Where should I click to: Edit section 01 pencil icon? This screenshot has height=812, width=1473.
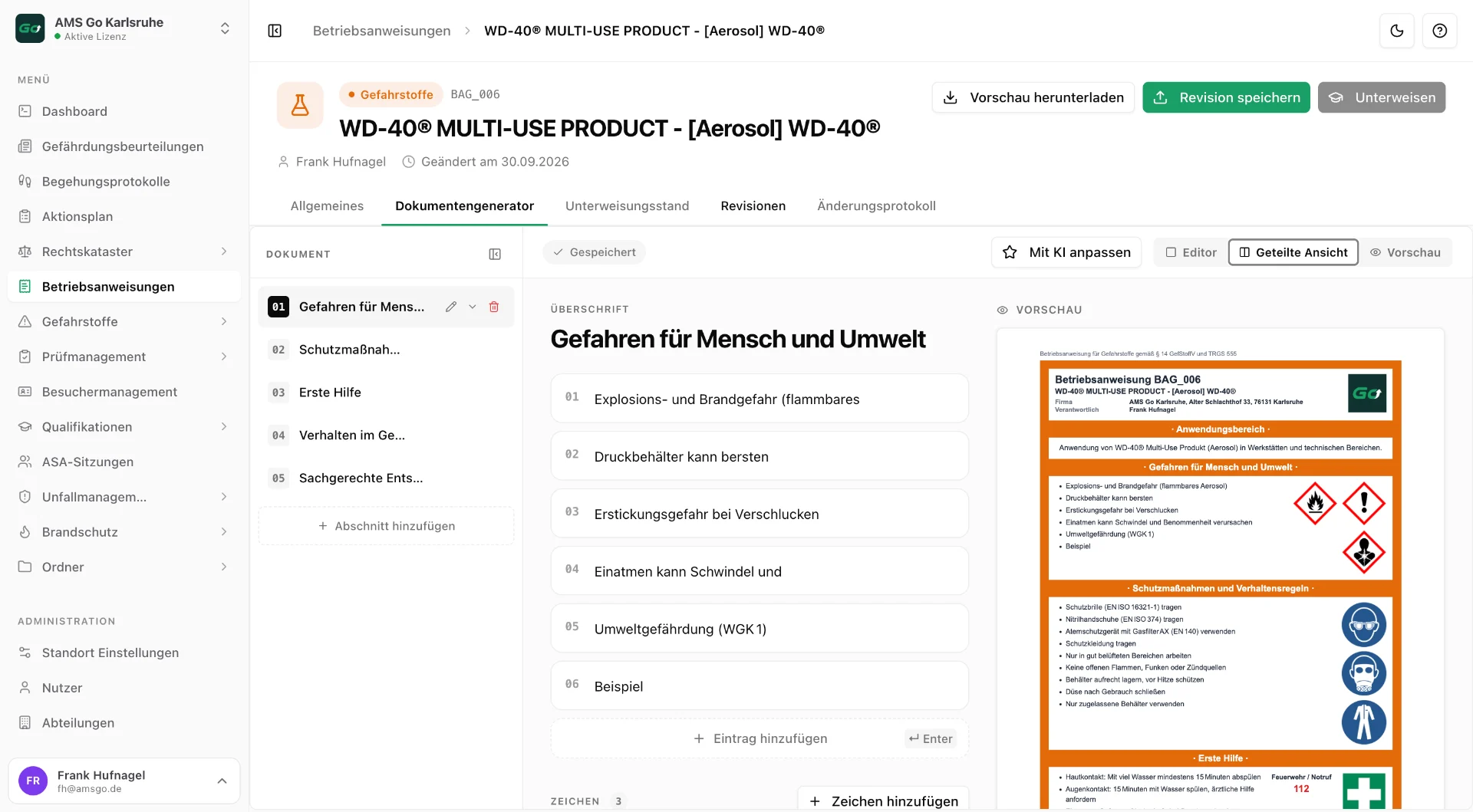[x=451, y=307]
